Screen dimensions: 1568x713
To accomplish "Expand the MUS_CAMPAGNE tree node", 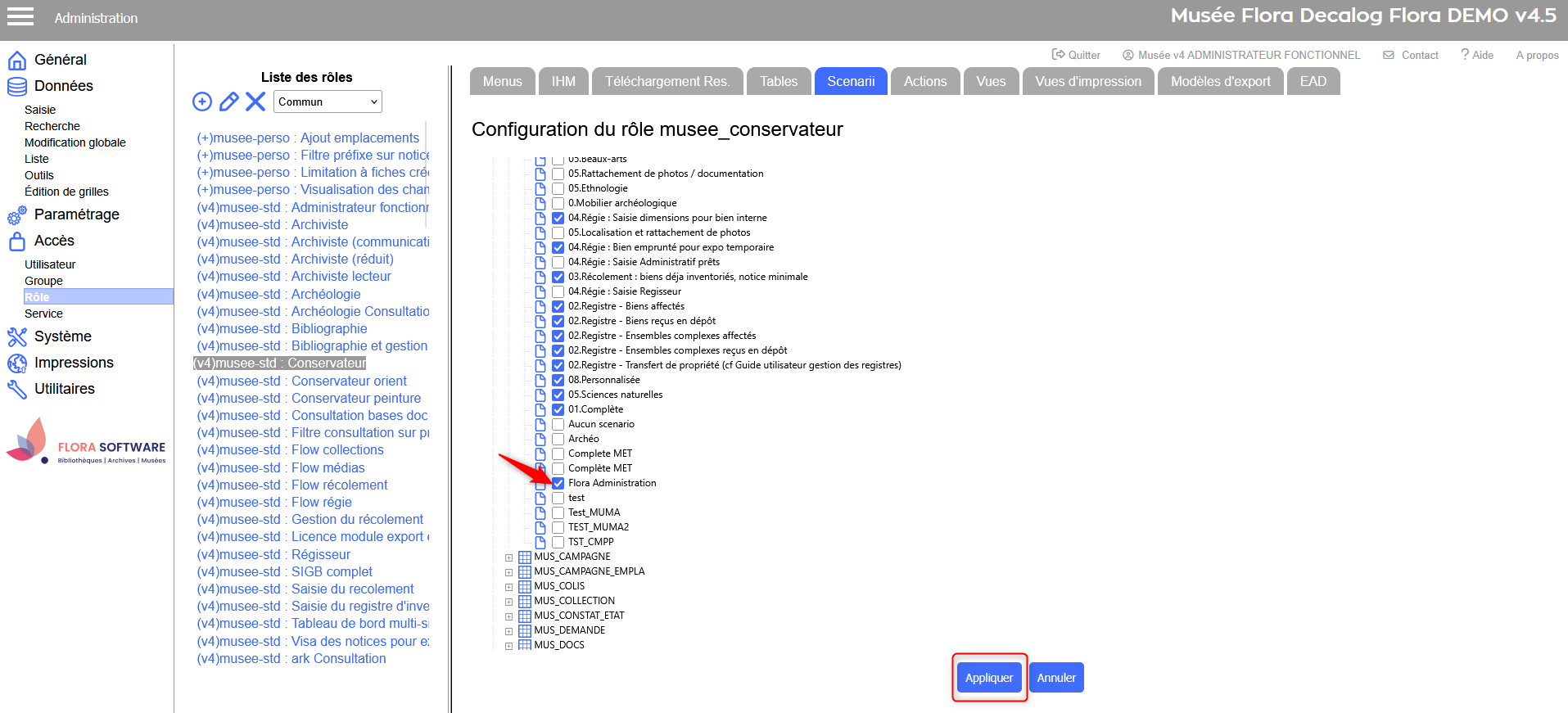I will [508, 557].
